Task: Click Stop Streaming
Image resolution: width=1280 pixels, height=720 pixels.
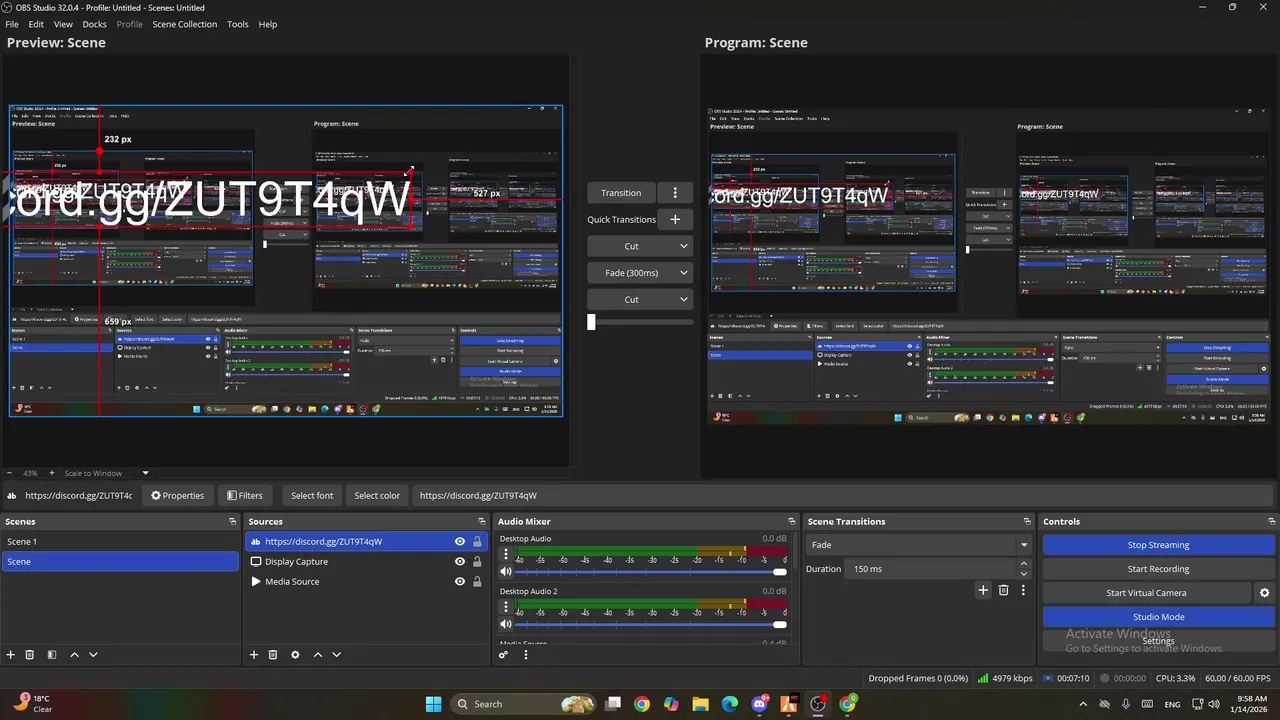Action: coord(1158,545)
